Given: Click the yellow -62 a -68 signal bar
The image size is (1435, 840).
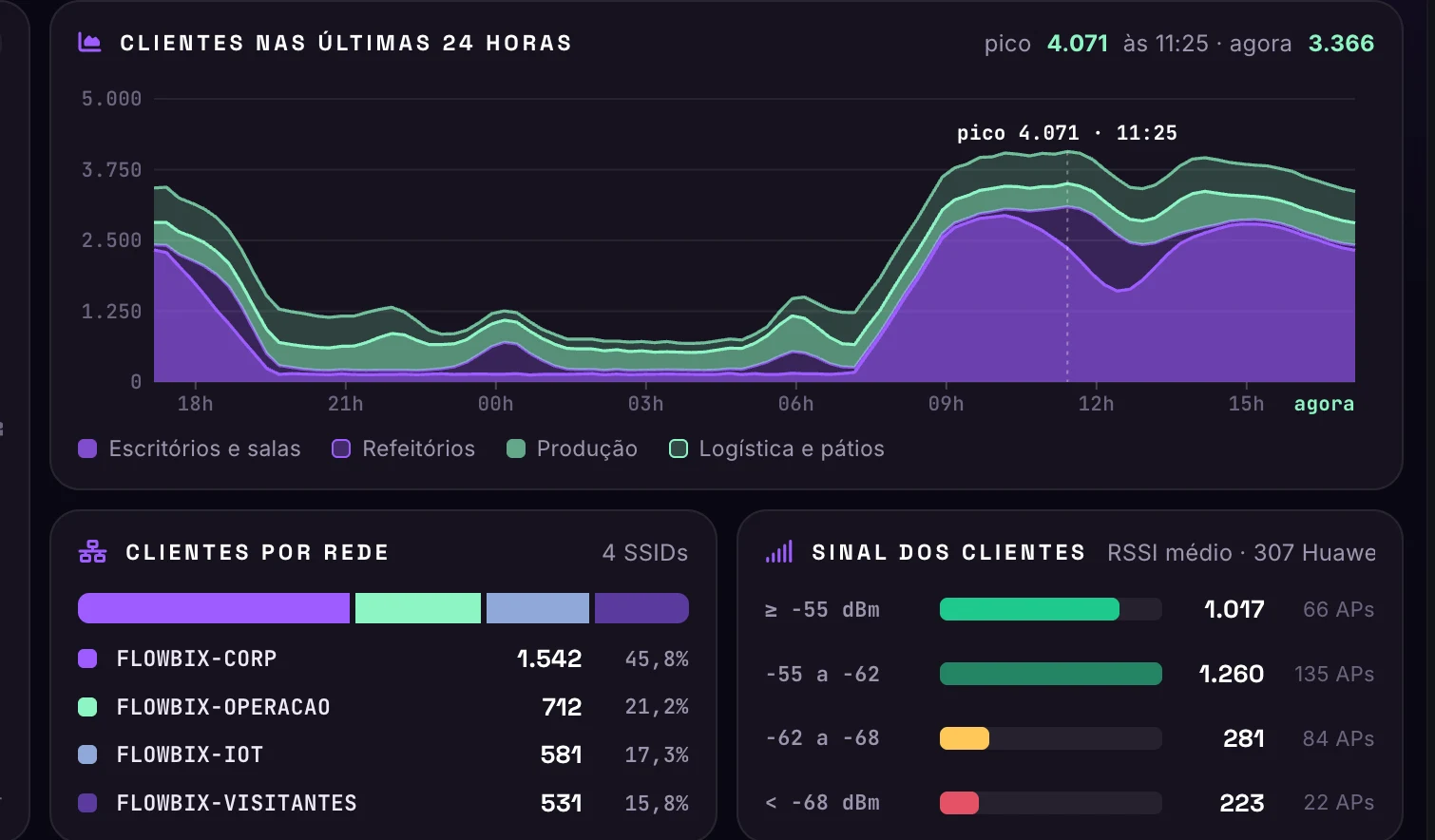Looking at the screenshot, I should [x=965, y=738].
